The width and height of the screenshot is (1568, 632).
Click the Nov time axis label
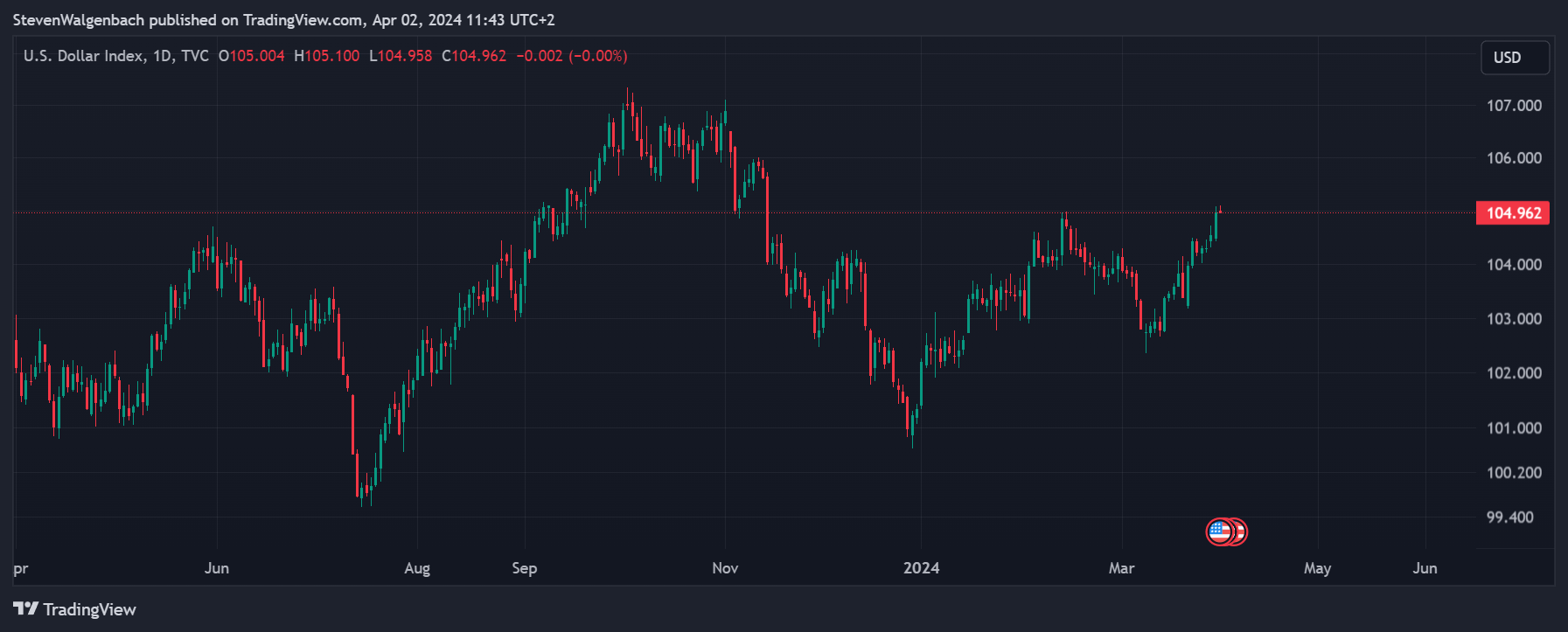[725, 568]
